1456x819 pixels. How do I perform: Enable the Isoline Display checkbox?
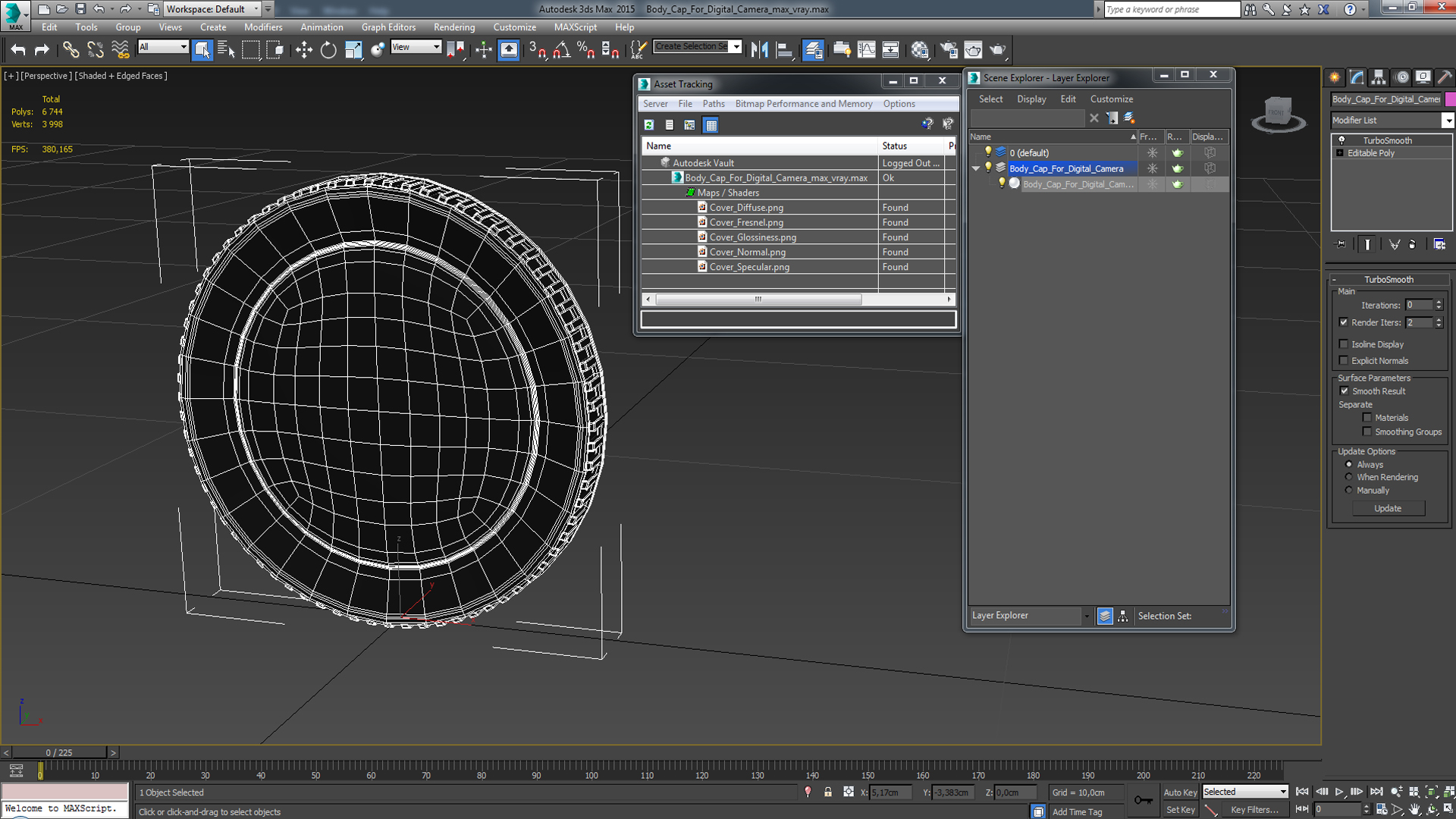[x=1345, y=344]
